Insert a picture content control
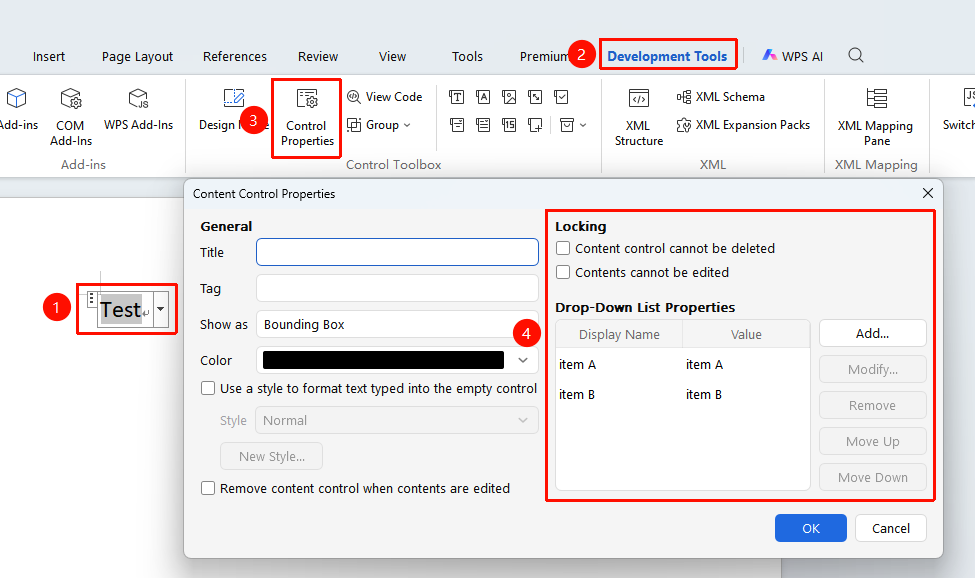The width and height of the screenshot is (975, 578). (509, 97)
